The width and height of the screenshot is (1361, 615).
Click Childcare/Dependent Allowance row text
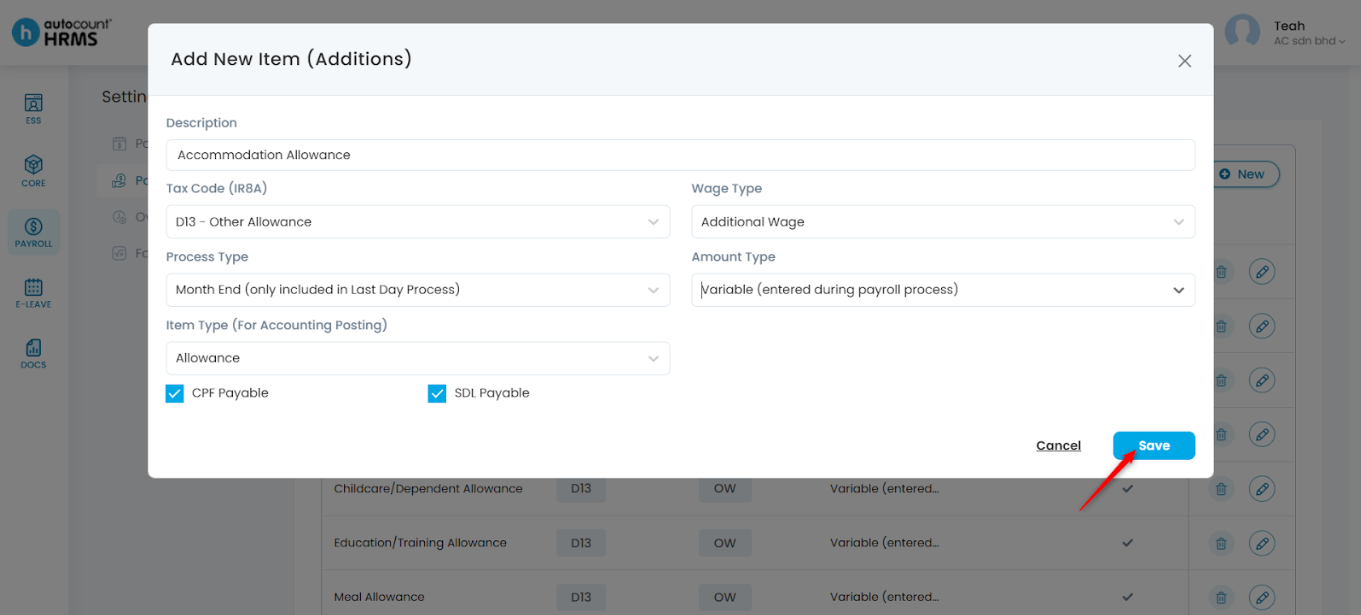click(x=428, y=489)
